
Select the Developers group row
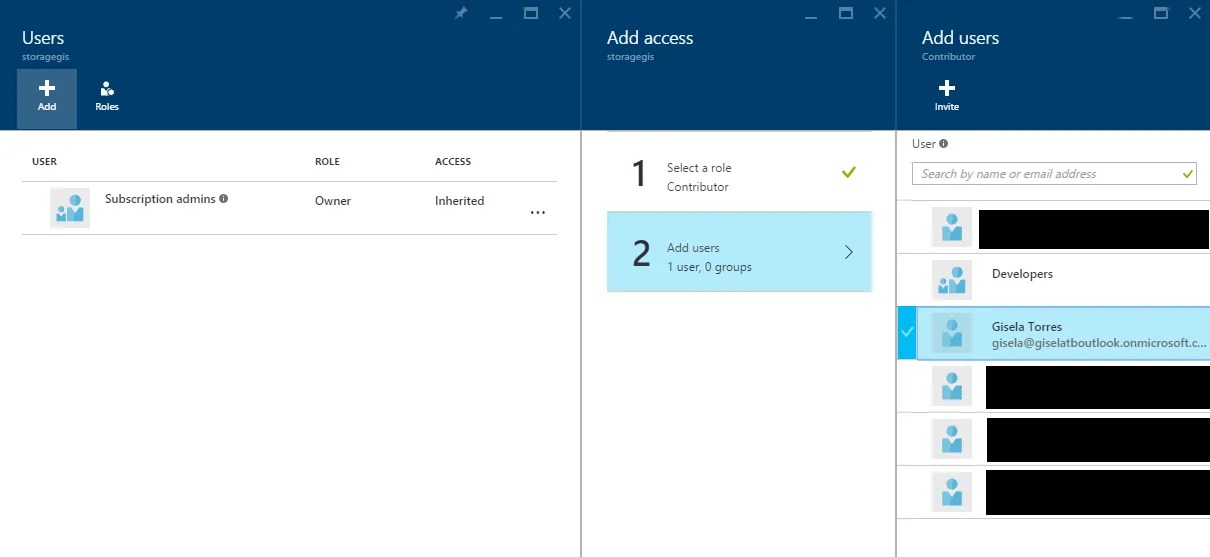click(1054, 280)
